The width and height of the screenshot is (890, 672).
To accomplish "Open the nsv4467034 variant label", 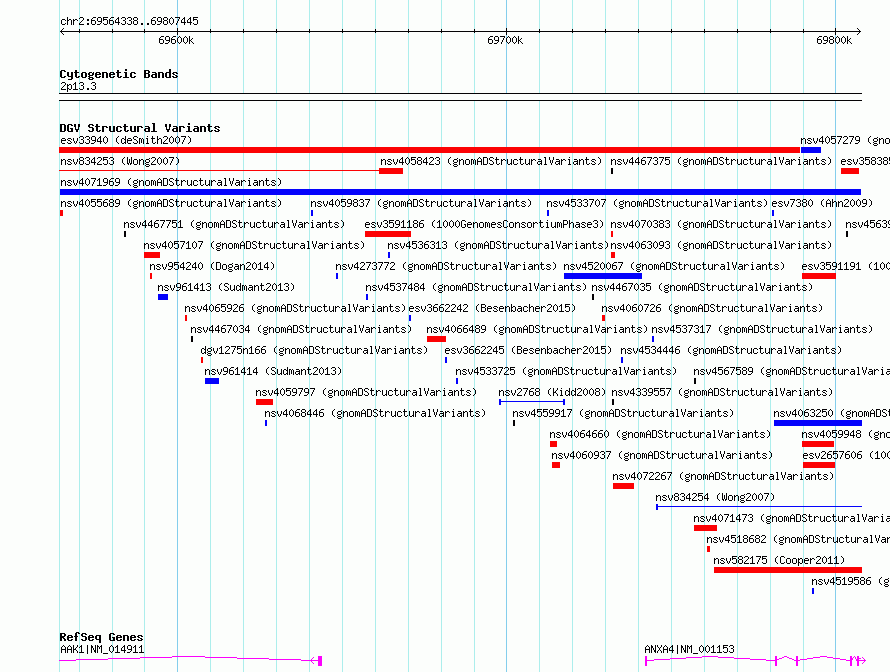I will tap(301, 329).
